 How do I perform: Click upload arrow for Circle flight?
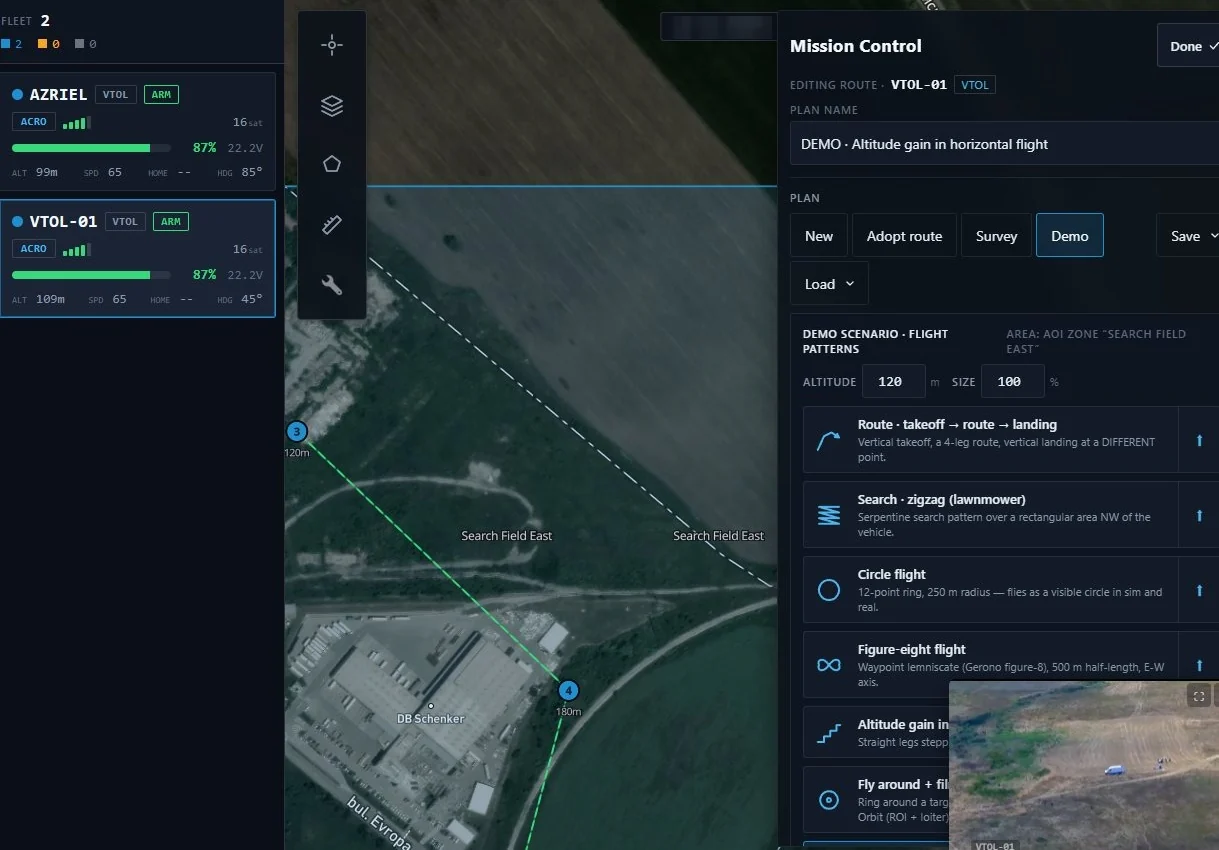coord(1199,590)
